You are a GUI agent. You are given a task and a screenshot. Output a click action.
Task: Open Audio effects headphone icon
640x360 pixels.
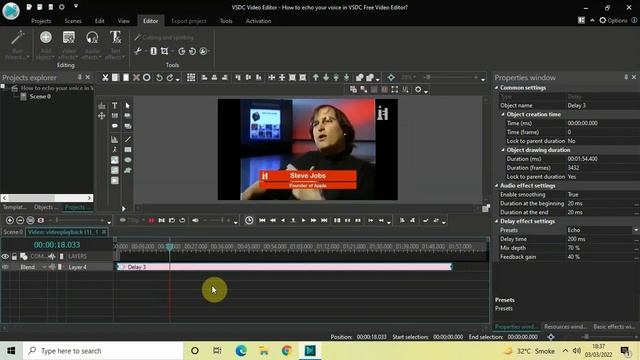[92, 38]
